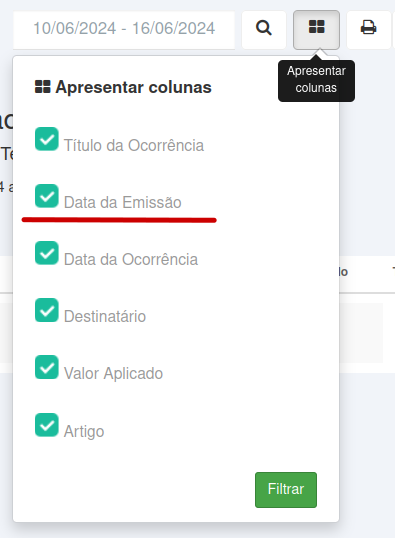Disable the Destinatário column checkbox
Viewport: 395px width, 539px height.
[x=47, y=310]
